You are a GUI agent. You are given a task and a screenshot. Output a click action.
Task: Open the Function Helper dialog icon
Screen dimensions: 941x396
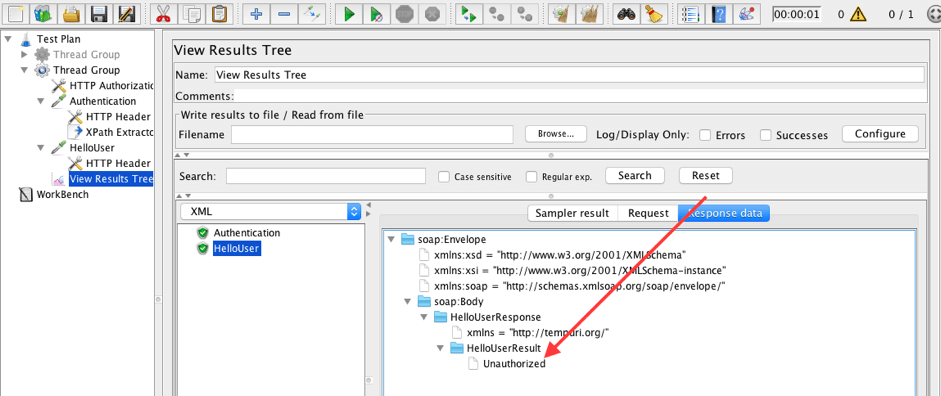(691, 13)
